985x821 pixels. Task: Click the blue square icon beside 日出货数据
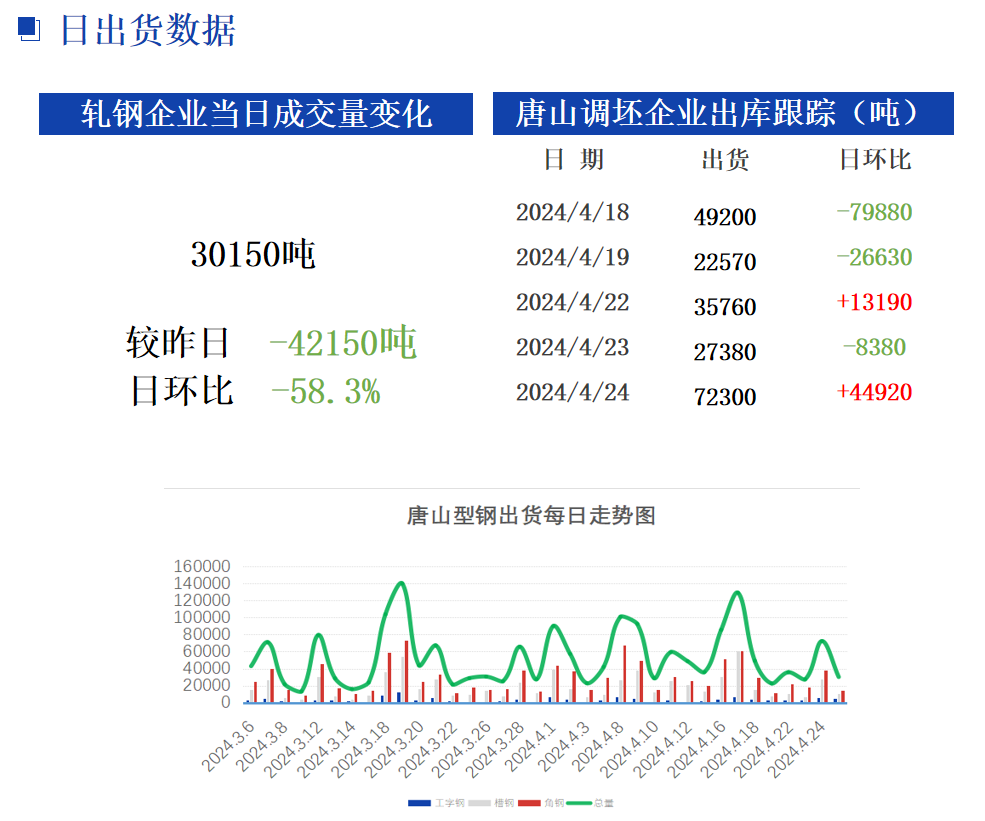(29, 29)
